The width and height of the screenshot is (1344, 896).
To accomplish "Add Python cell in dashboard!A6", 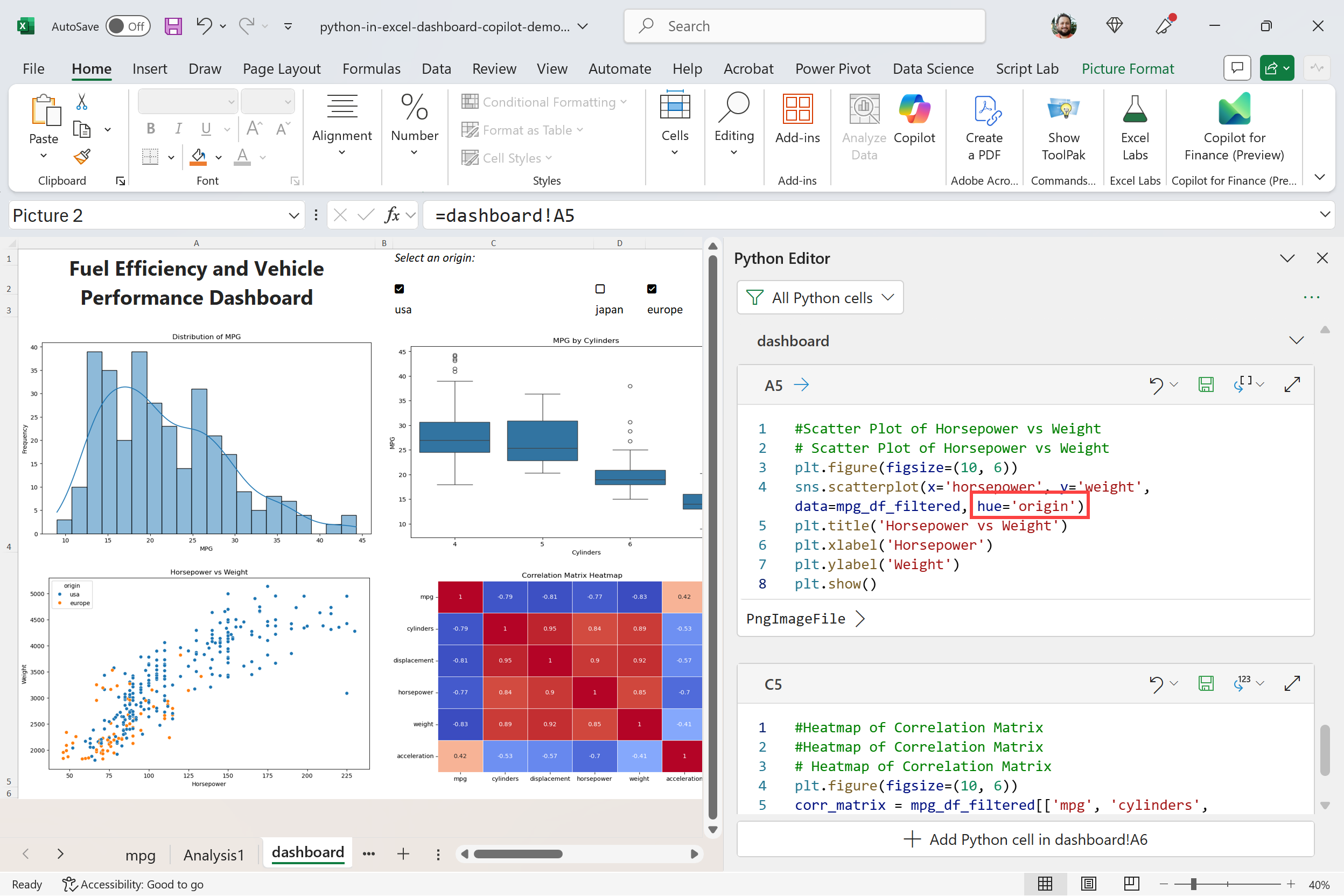I will click(x=1025, y=839).
